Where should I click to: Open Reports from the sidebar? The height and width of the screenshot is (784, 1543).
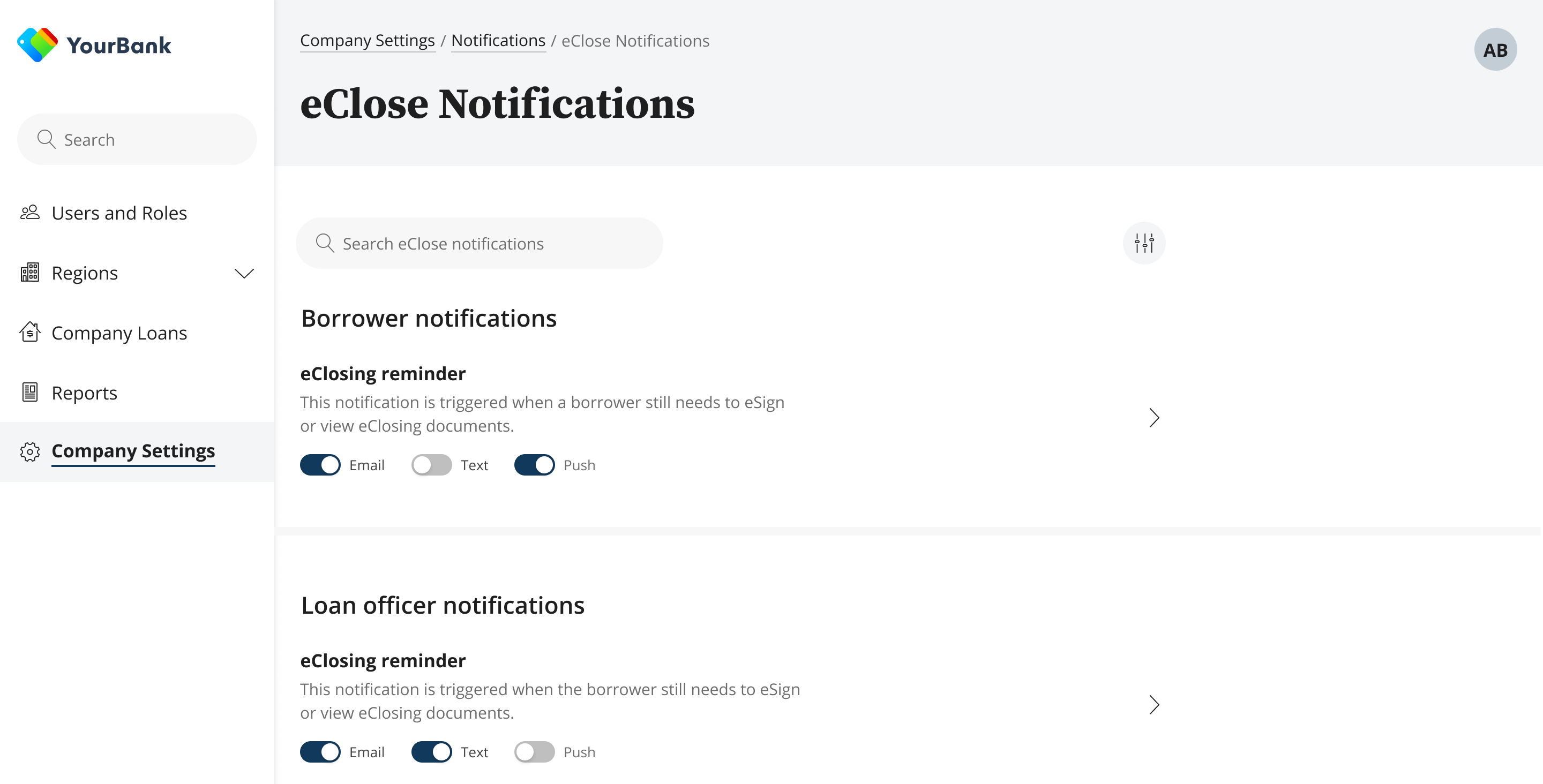click(85, 393)
